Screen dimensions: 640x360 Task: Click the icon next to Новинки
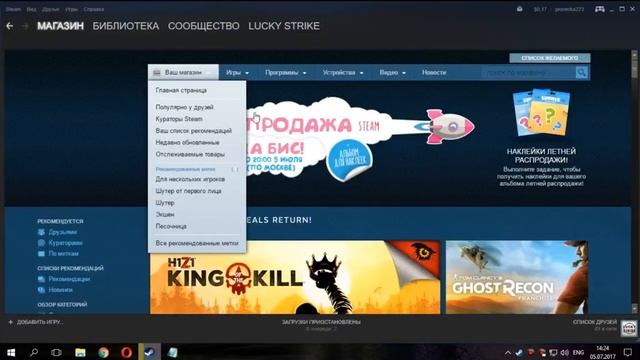(x=41, y=290)
